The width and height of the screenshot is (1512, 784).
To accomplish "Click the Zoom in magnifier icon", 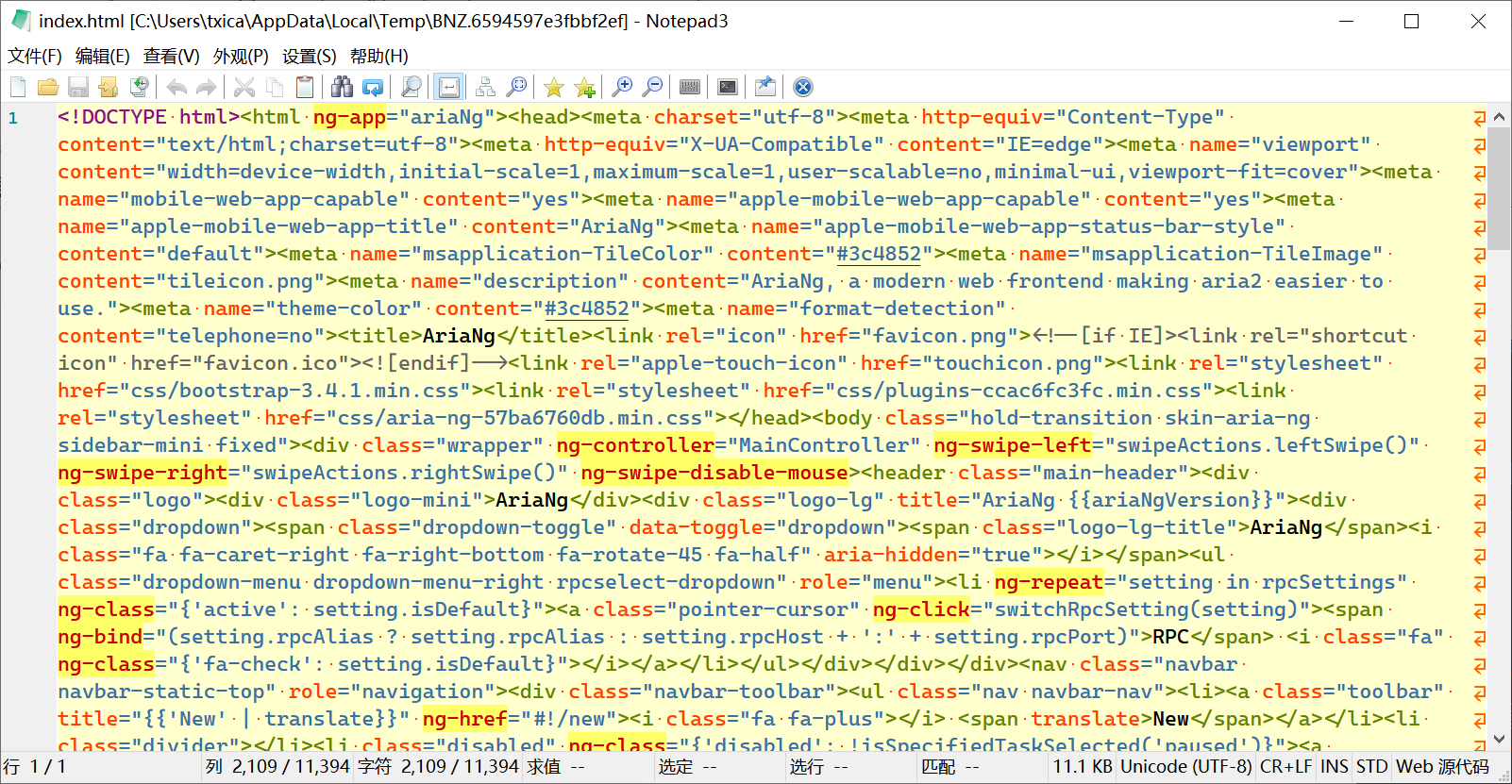I will 622,88.
